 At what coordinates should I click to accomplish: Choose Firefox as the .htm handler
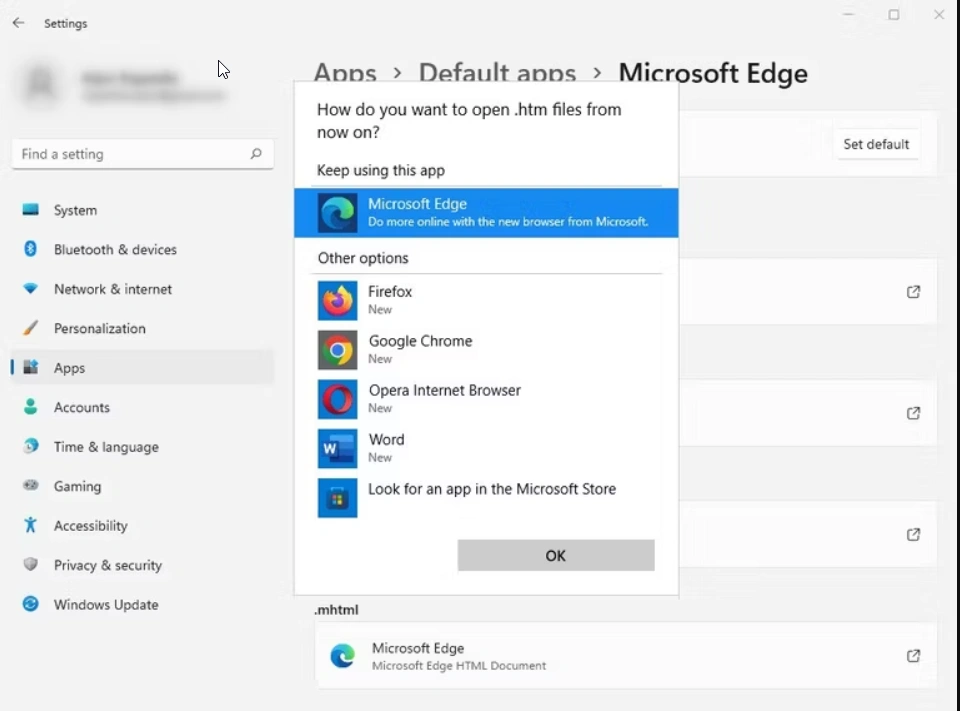click(486, 300)
